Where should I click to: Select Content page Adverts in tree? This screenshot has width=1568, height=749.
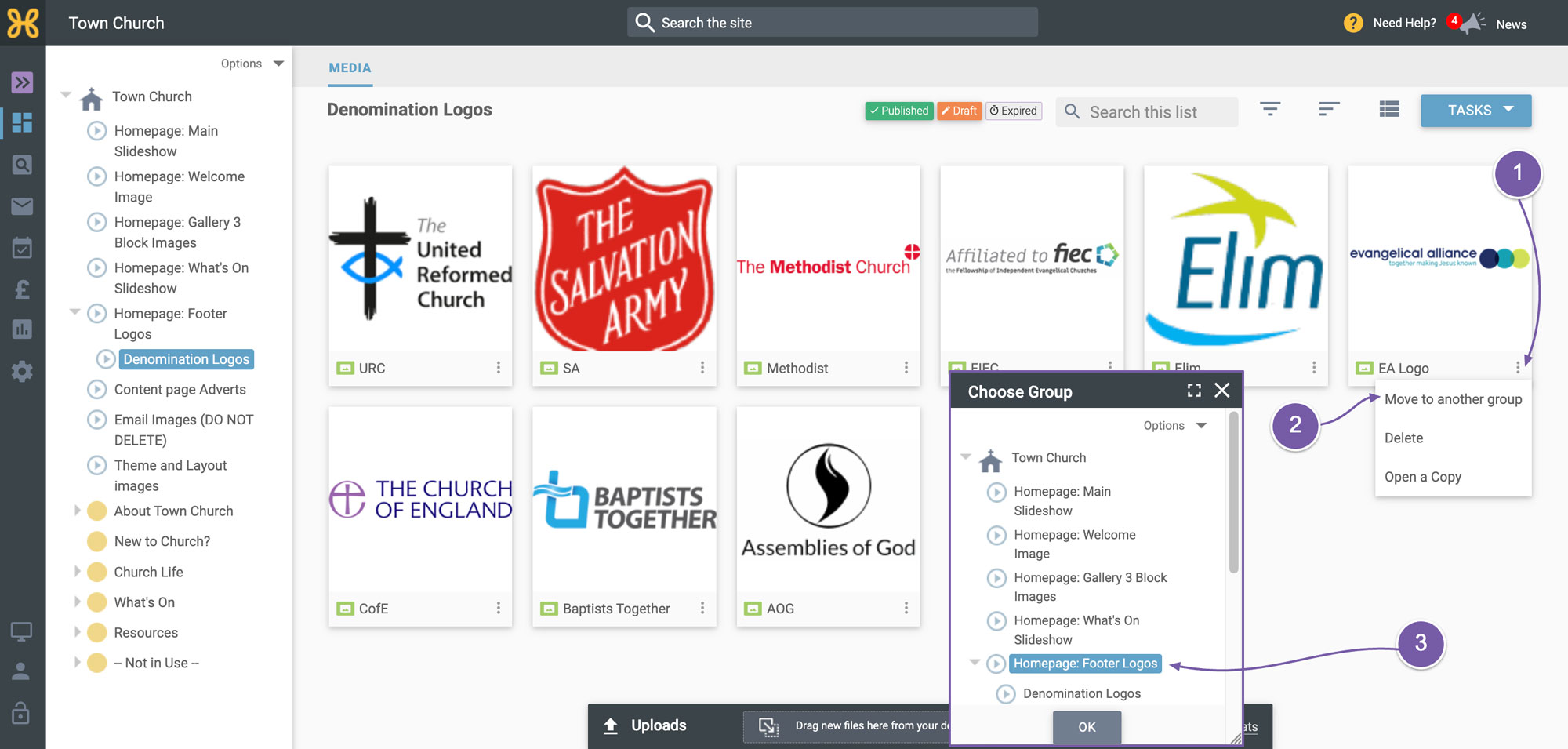(180, 390)
